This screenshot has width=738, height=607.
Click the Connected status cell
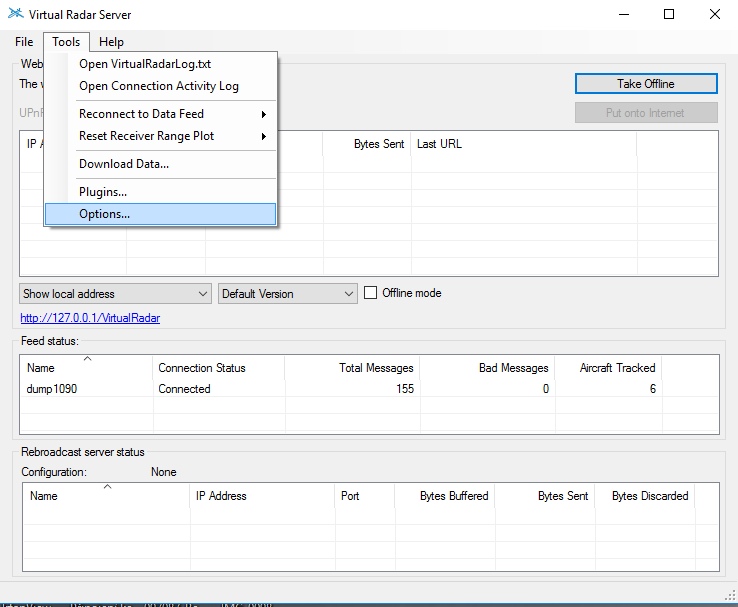[184, 389]
